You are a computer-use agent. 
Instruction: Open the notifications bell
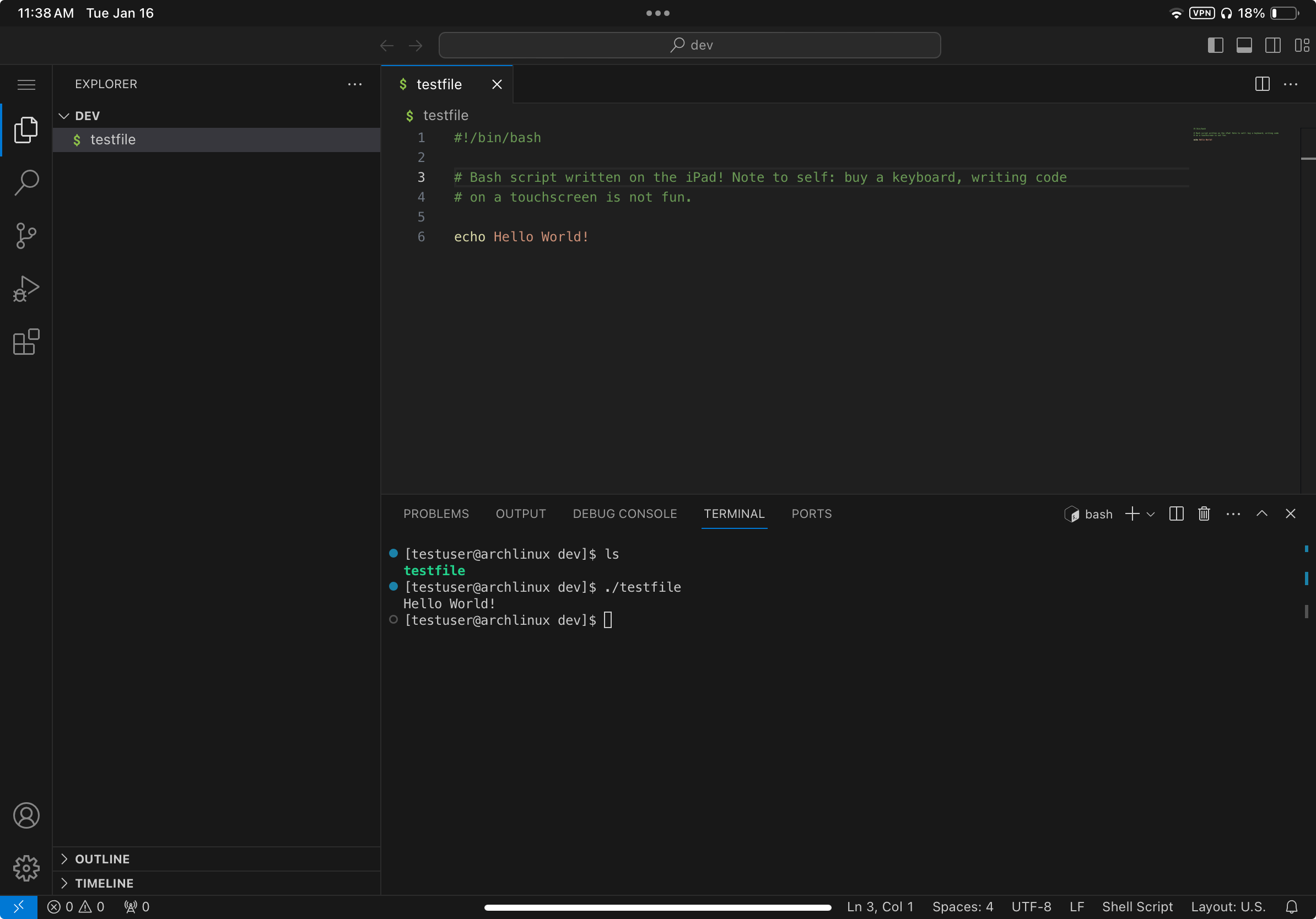(x=1291, y=906)
